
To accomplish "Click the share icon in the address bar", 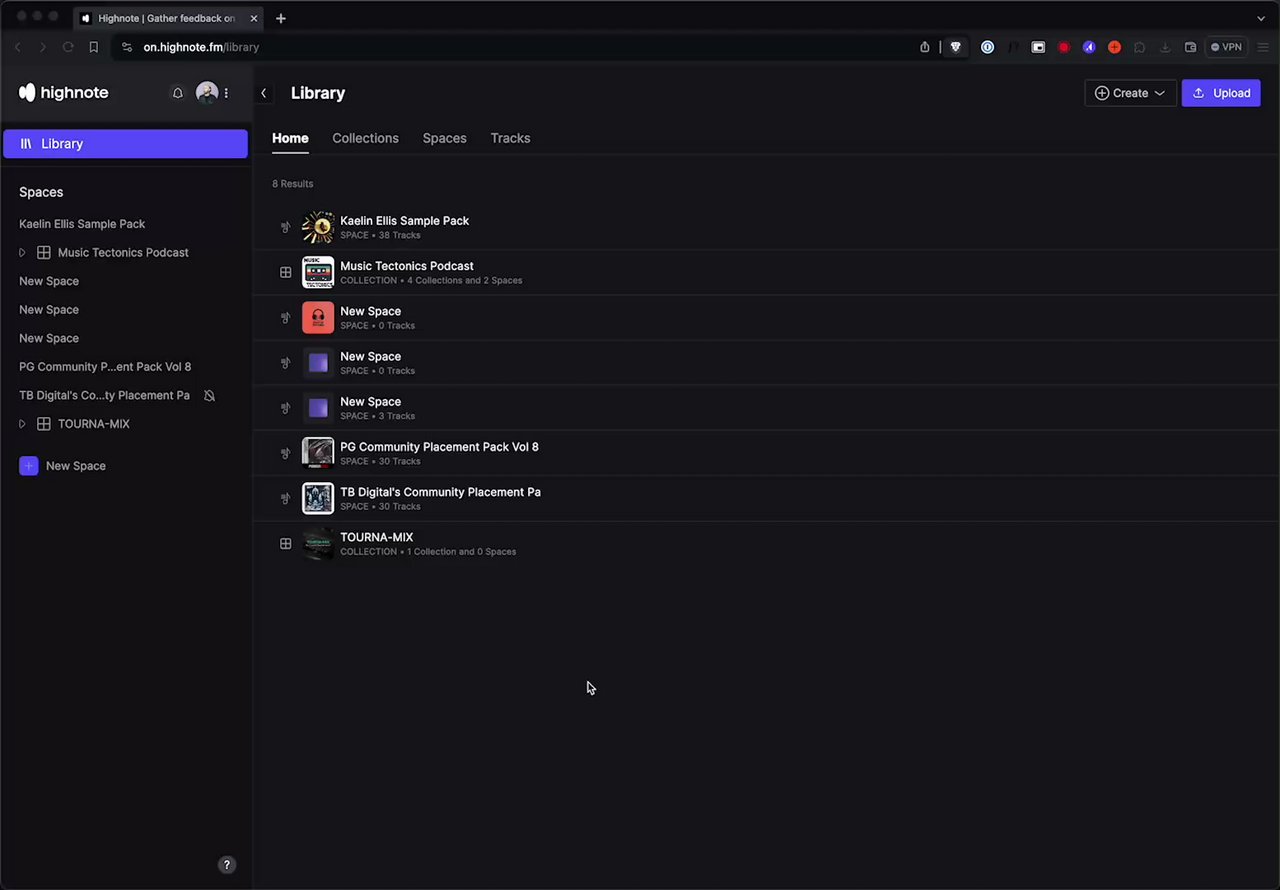I will [925, 47].
